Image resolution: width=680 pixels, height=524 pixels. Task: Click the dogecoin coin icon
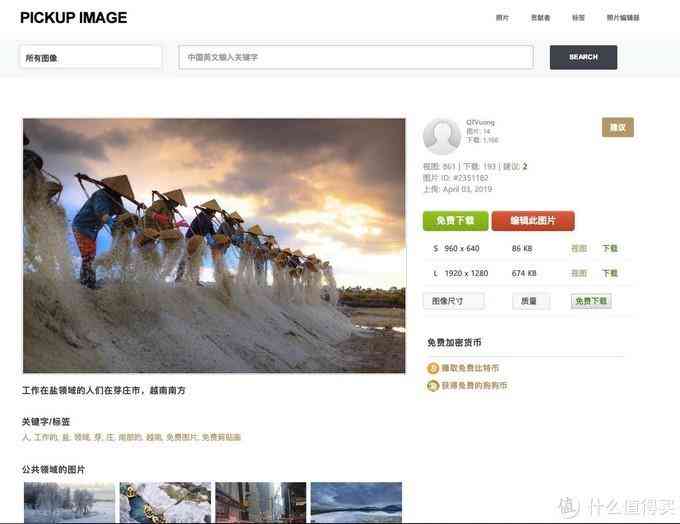[433, 385]
